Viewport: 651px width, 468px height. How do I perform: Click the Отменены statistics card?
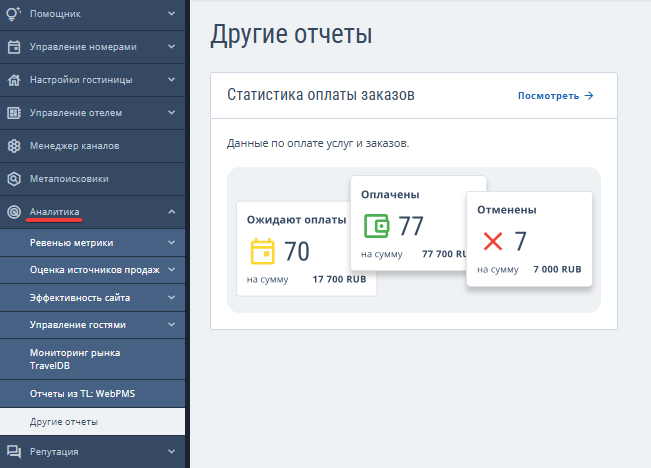(530, 240)
